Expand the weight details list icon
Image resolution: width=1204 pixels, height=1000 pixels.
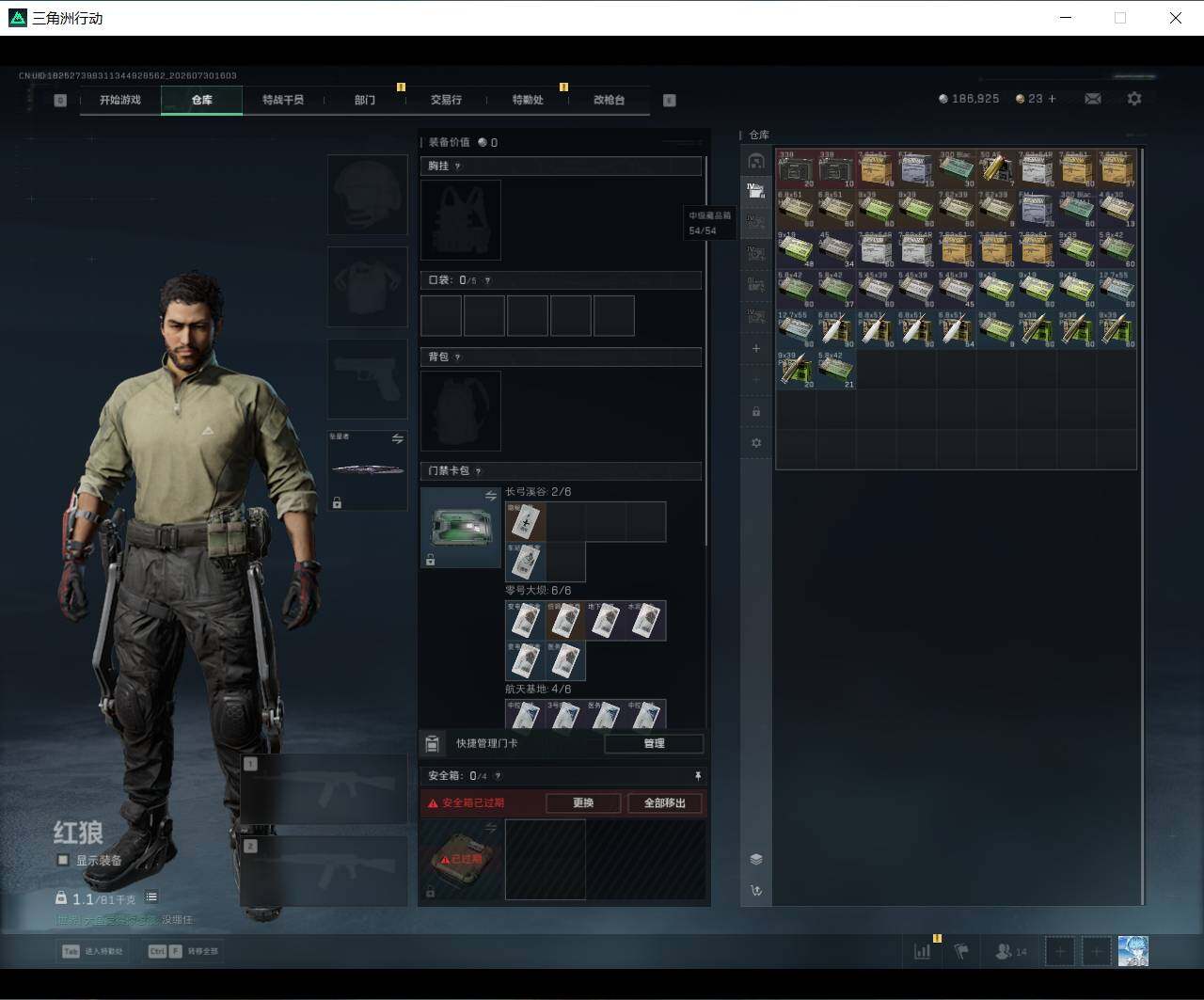(151, 897)
